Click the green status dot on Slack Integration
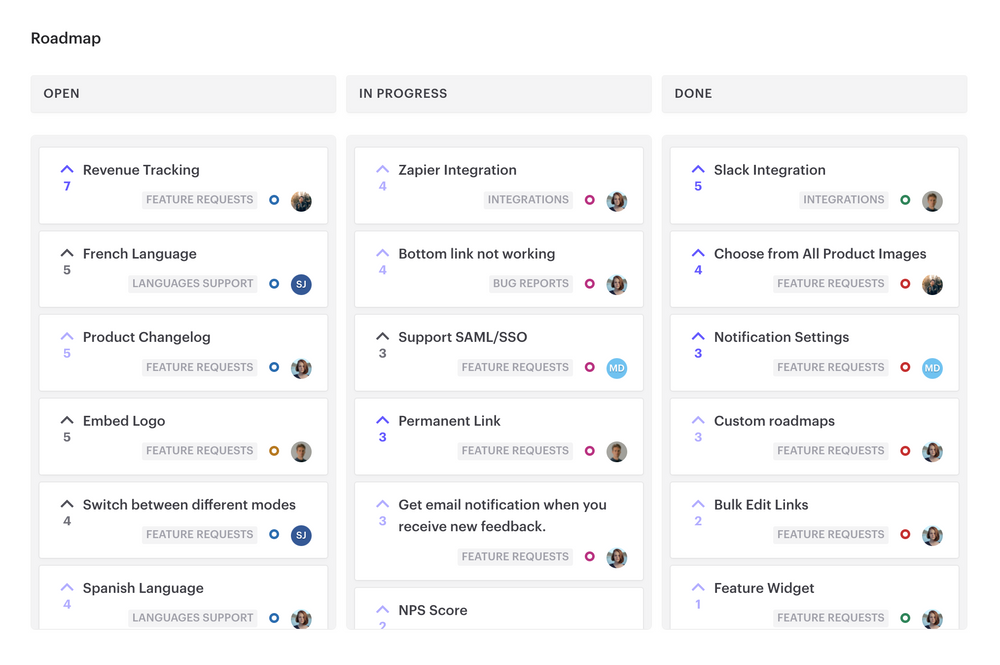Screen dimensions: 1000x665 click(904, 199)
